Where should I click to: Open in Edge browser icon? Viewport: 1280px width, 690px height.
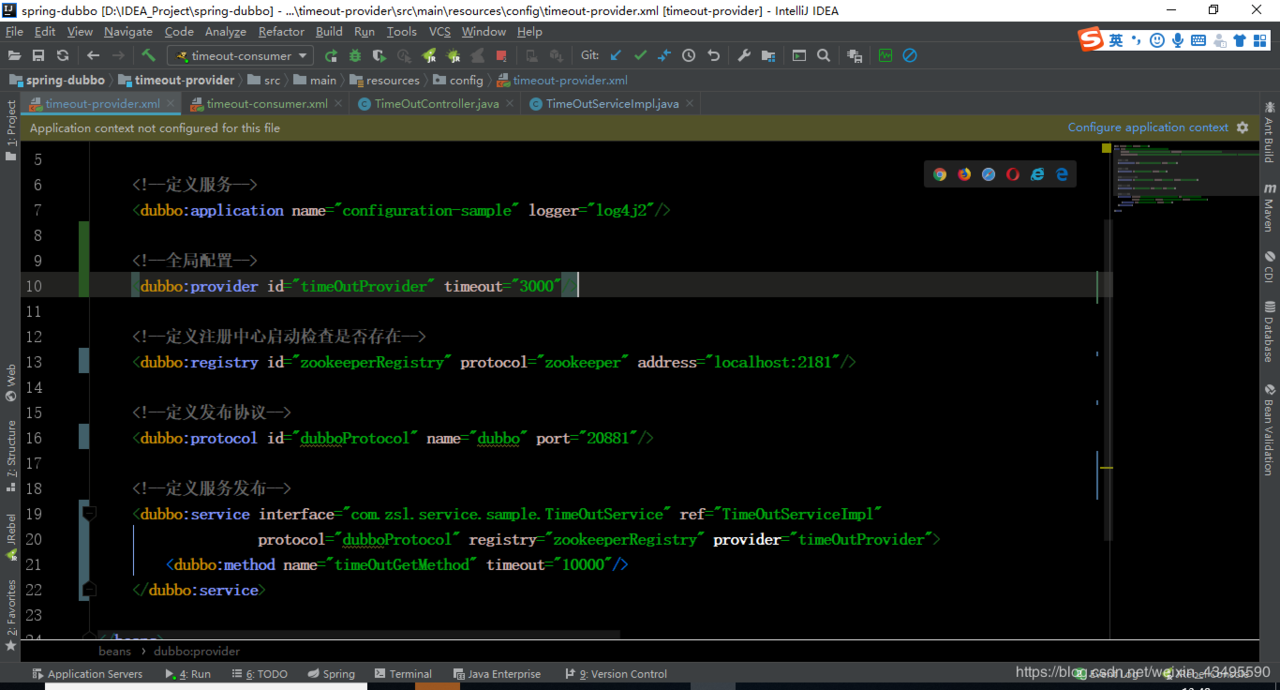coord(1061,174)
